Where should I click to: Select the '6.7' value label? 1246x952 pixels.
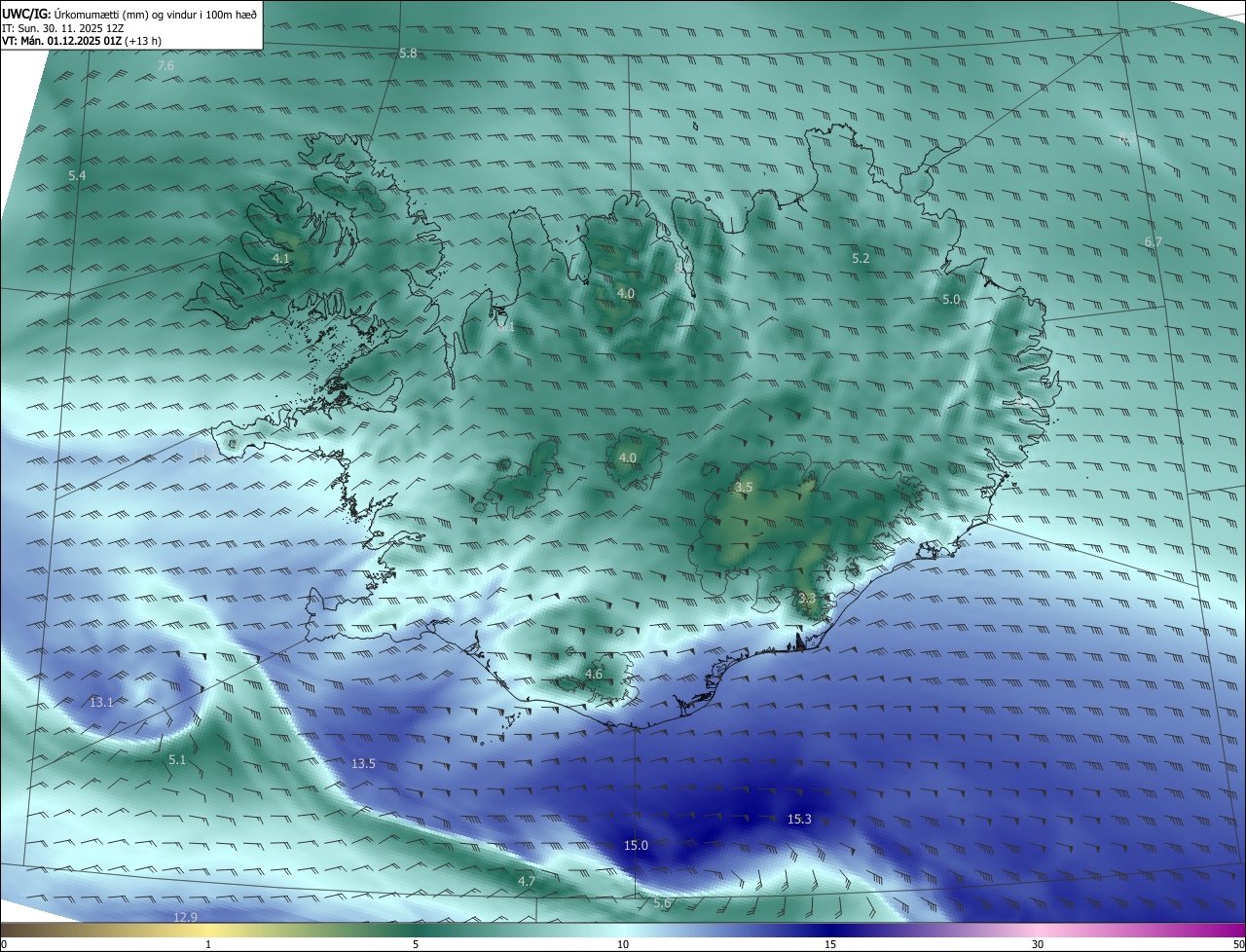[x=1153, y=241]
